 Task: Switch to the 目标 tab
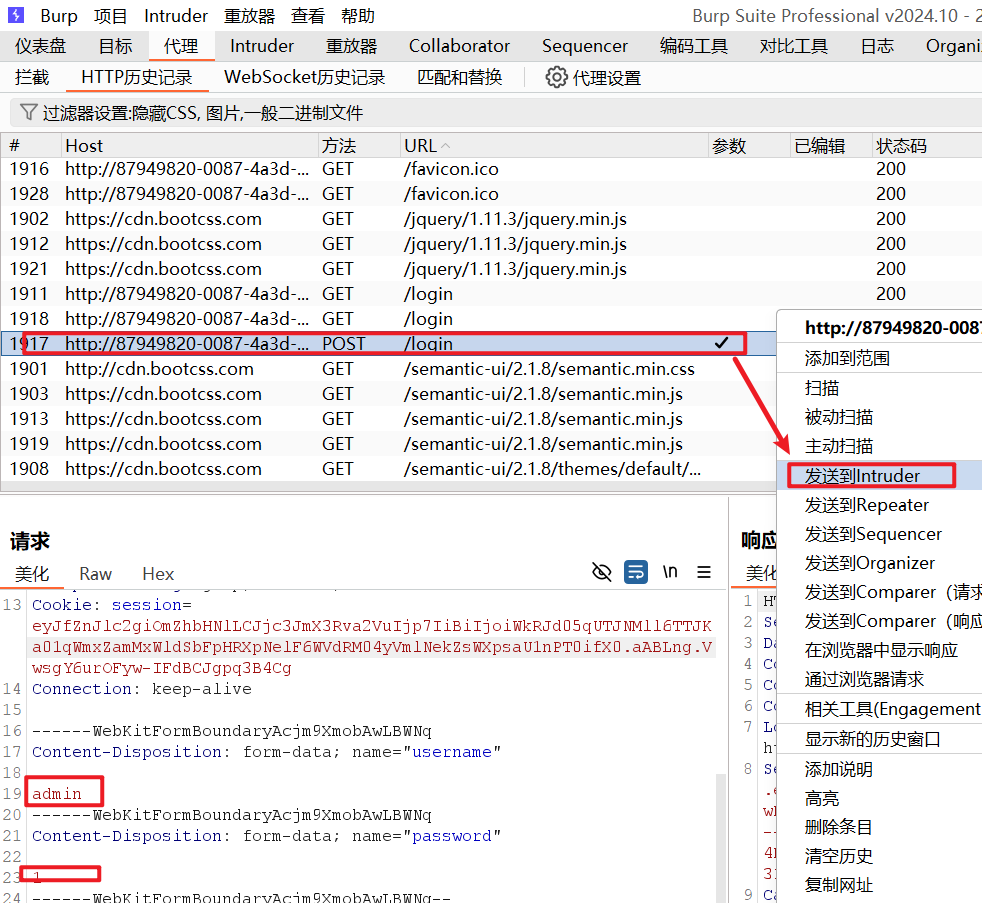[116, 46]
